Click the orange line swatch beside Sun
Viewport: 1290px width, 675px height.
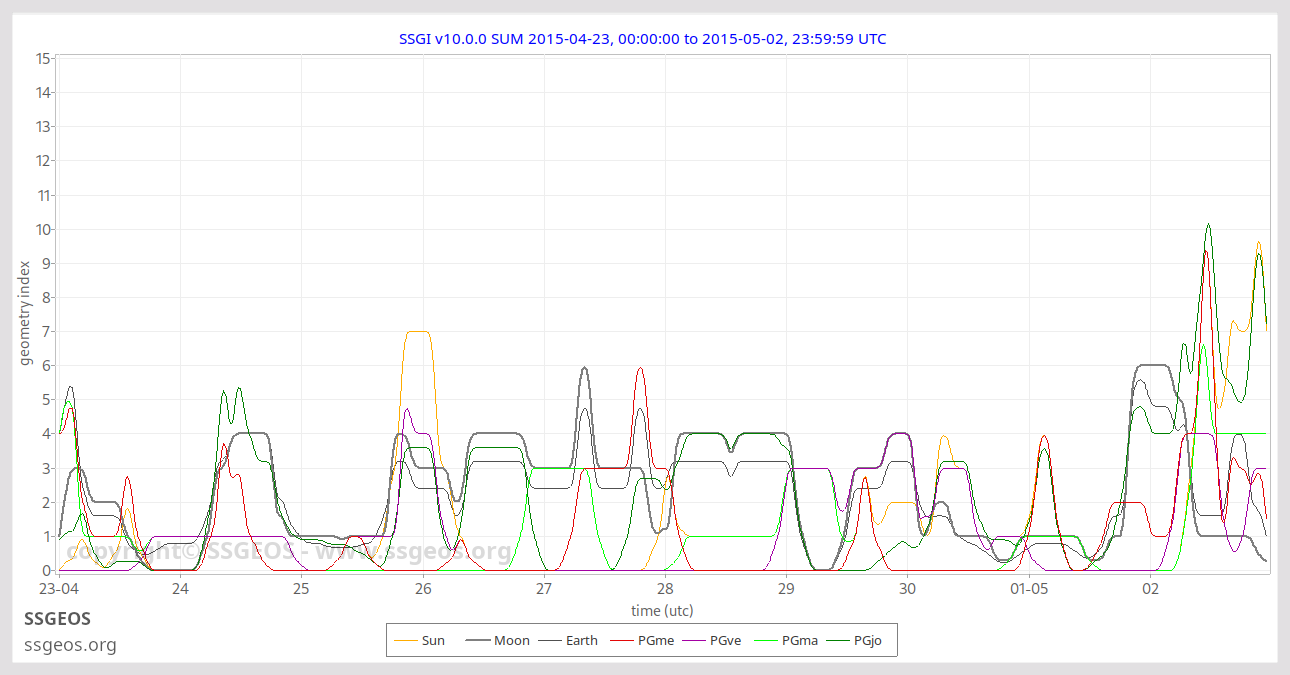(405, 640)
